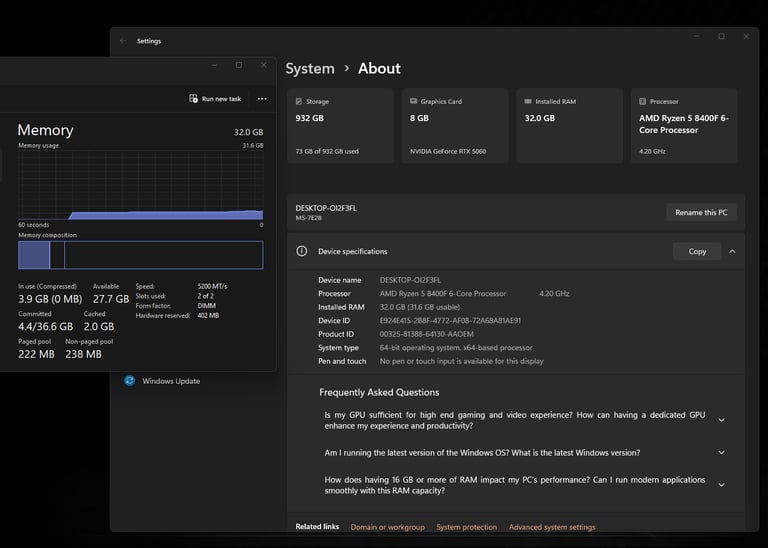Viewport: 768px width, 548px height.
Task: Open the Domain or workgroup link
Action: (x=387, y=527)
